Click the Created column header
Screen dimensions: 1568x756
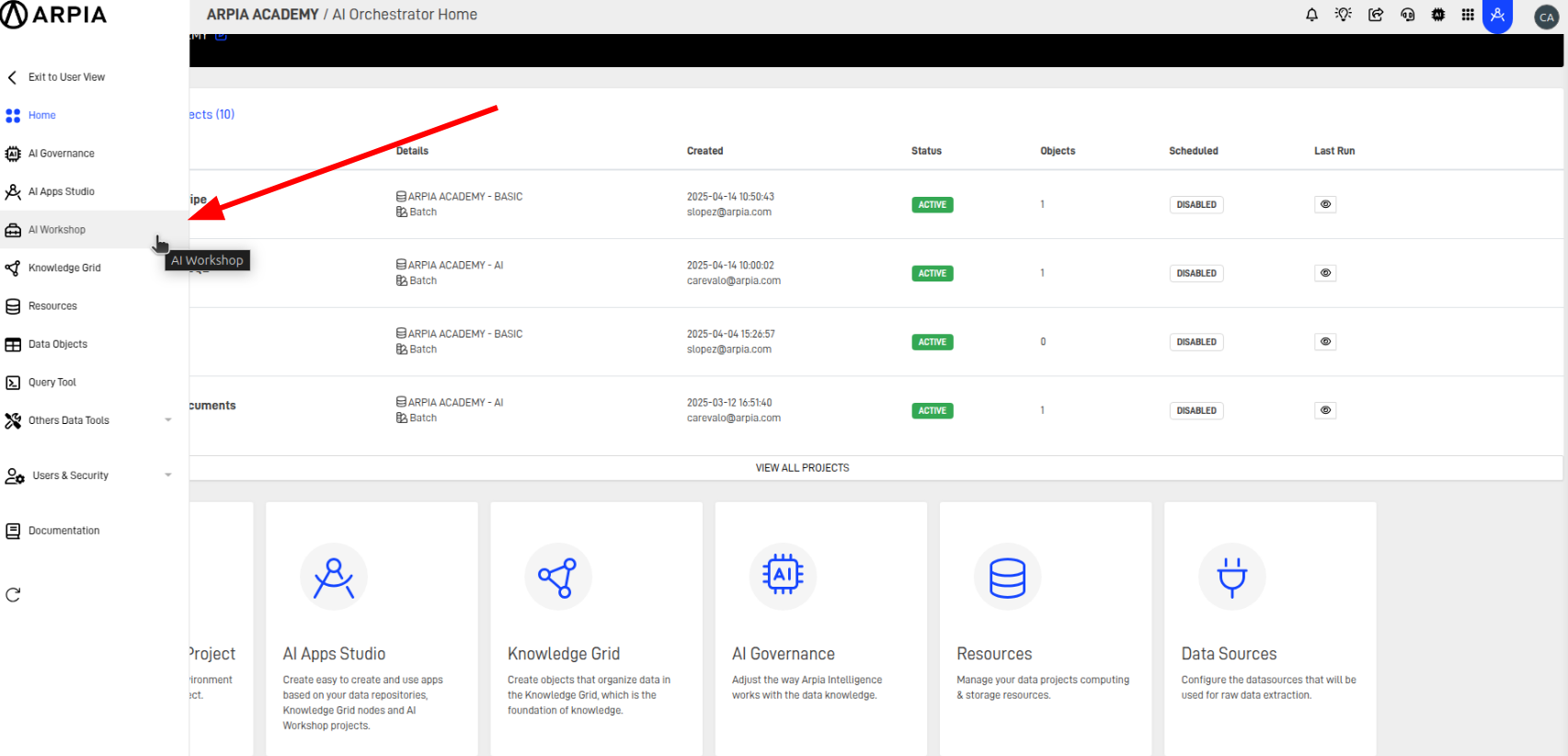pos(705,151)
